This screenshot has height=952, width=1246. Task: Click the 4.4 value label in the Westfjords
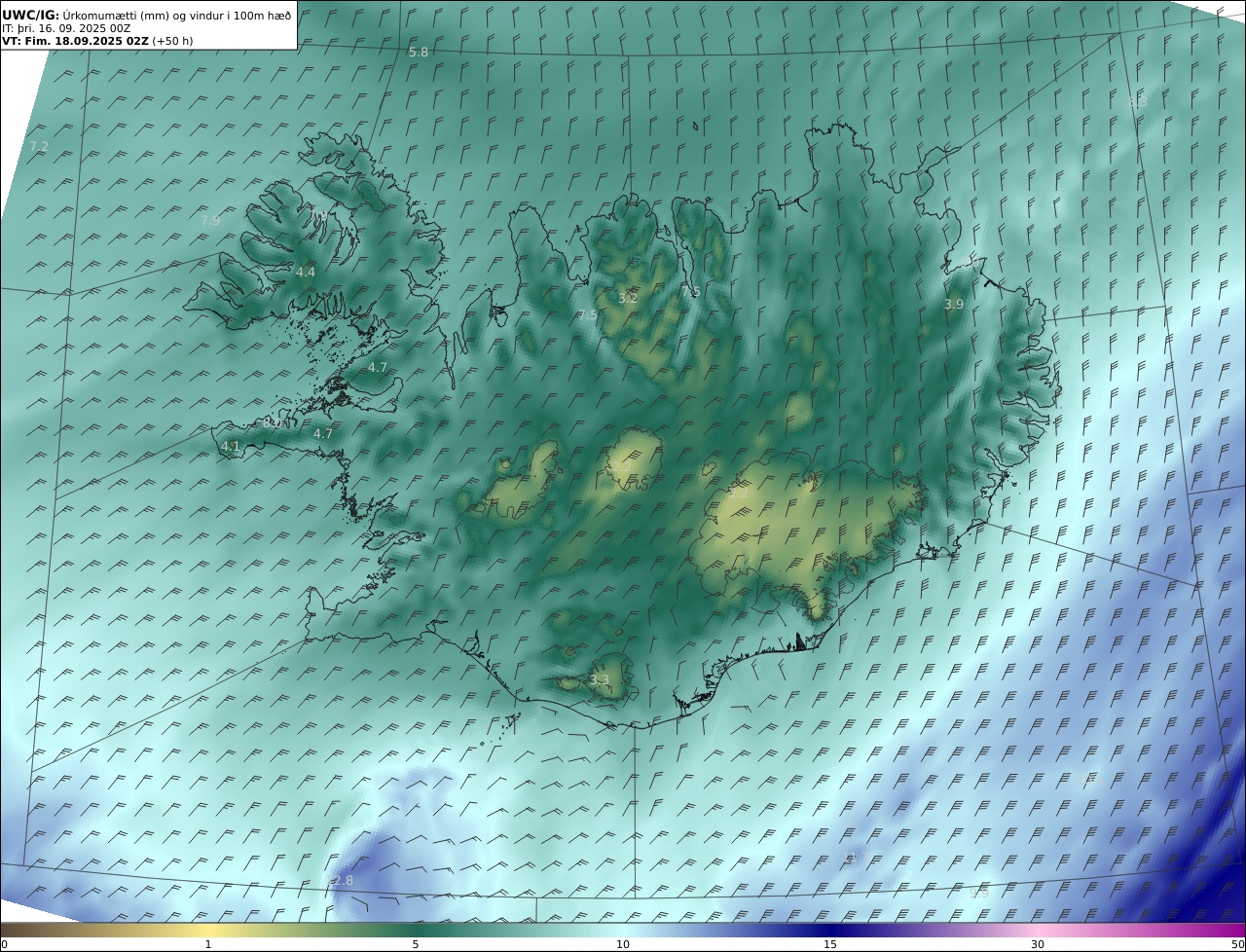click(x=306, y=273)
